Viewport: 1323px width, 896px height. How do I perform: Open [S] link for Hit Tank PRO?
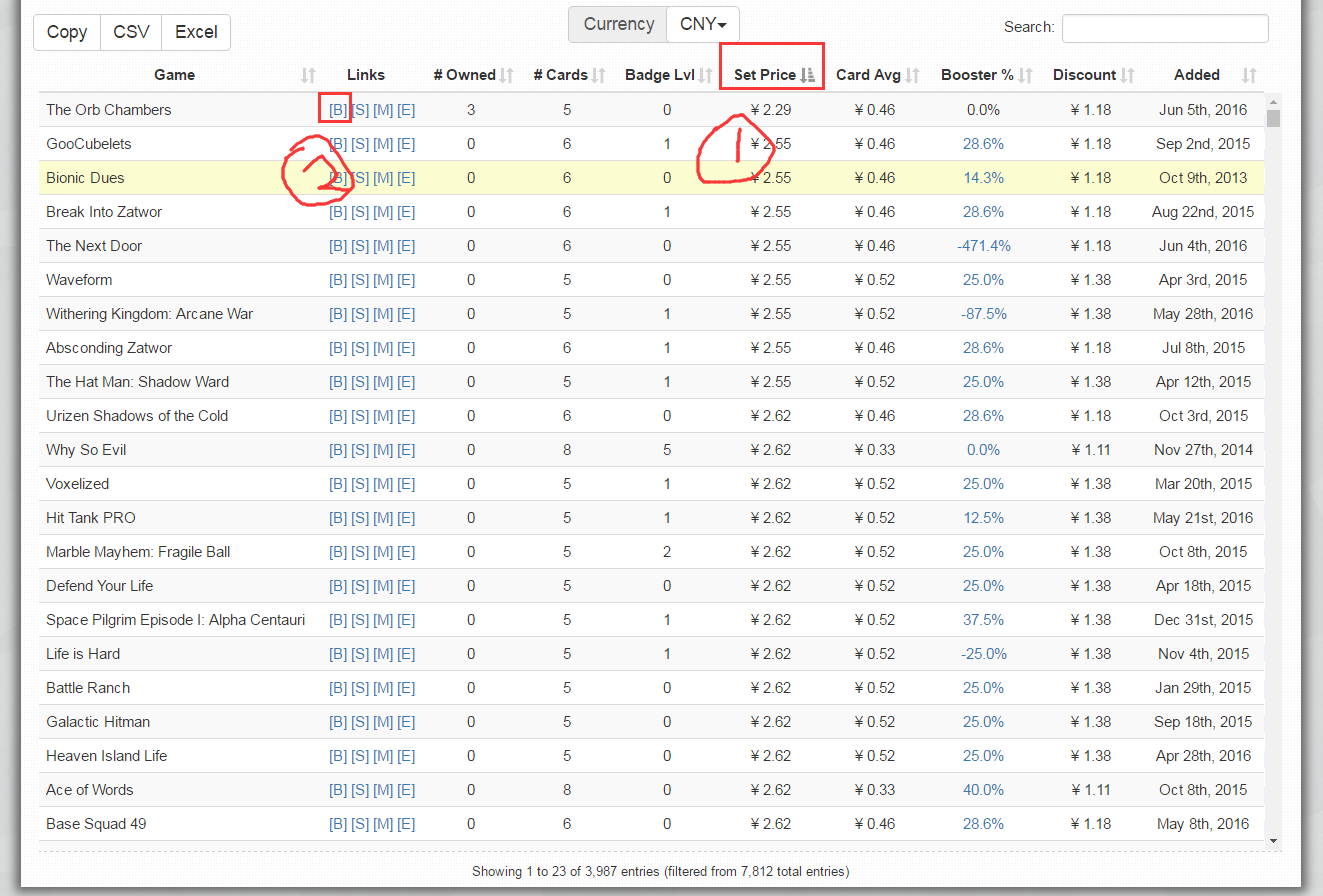360,518
